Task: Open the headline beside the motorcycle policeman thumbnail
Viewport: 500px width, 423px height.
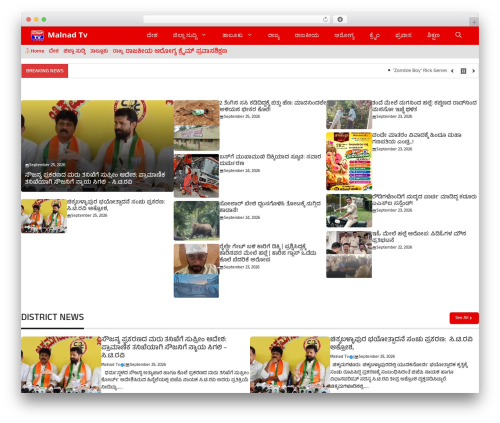Action: pos(424,200)
